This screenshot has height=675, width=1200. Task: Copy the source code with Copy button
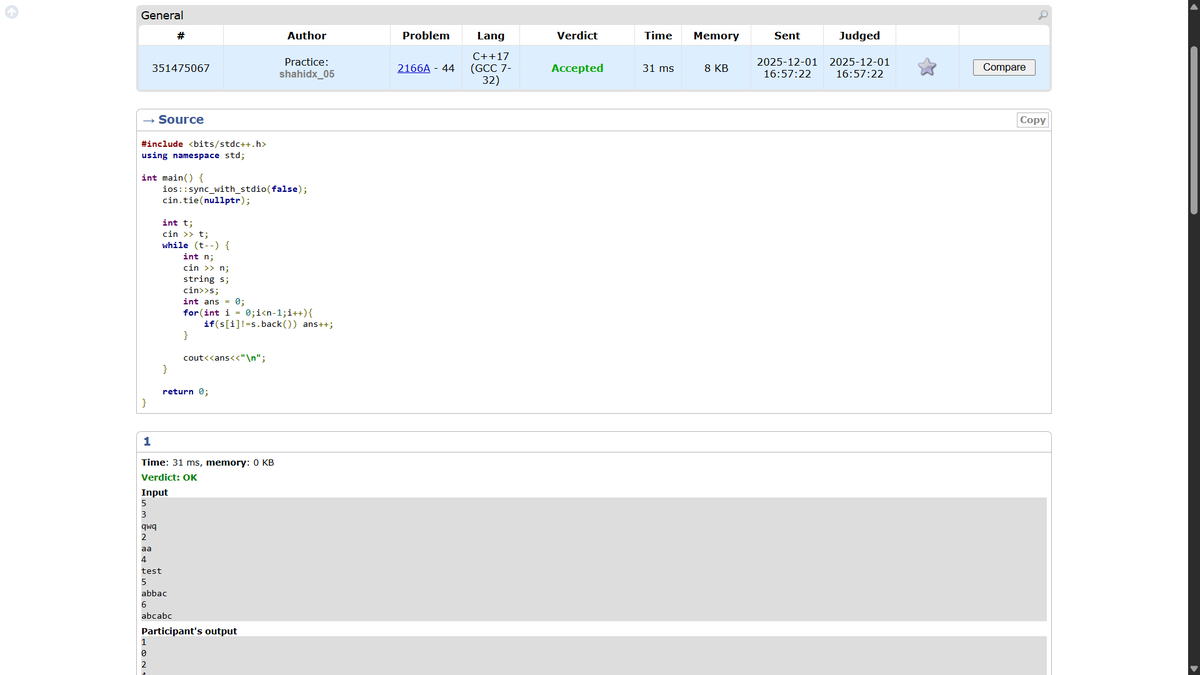(1032, 120)
